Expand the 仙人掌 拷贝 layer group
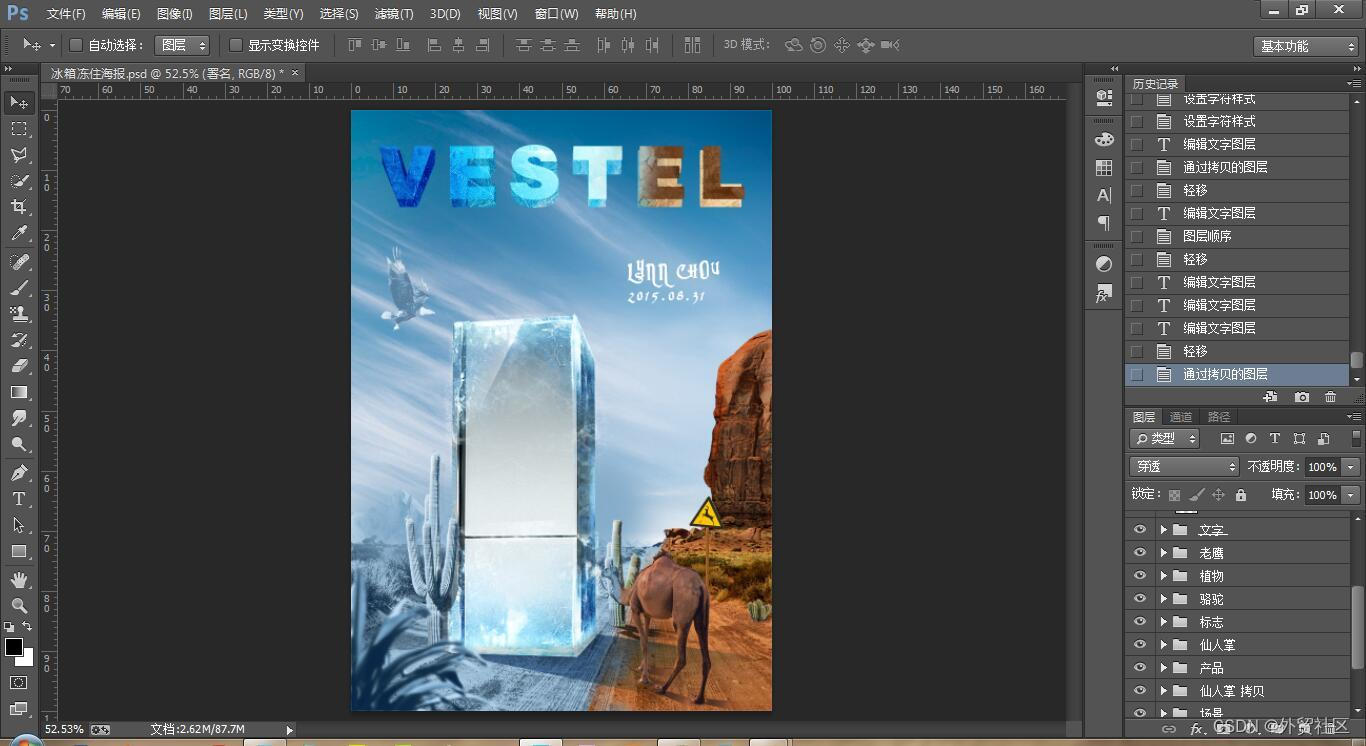The width and height of the screenshot is (1366, 746). (x=1163, y=690)
